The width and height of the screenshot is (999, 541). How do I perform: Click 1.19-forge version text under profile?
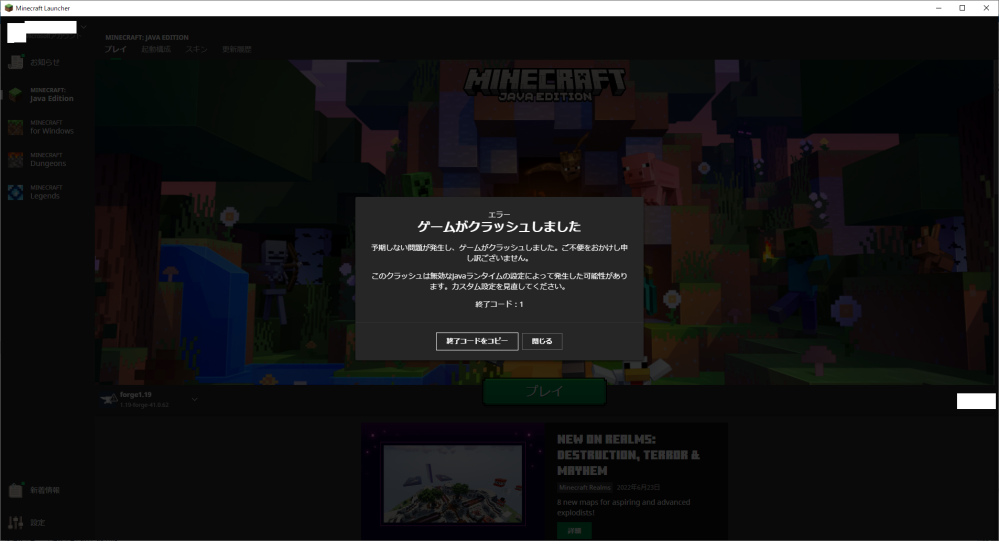point(144,405)
